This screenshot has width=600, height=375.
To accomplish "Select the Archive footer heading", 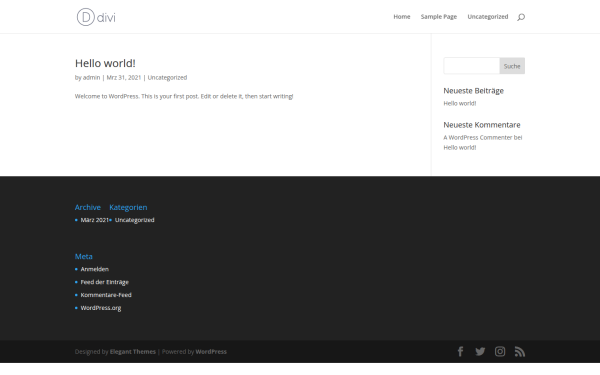I will coord(88,207).
